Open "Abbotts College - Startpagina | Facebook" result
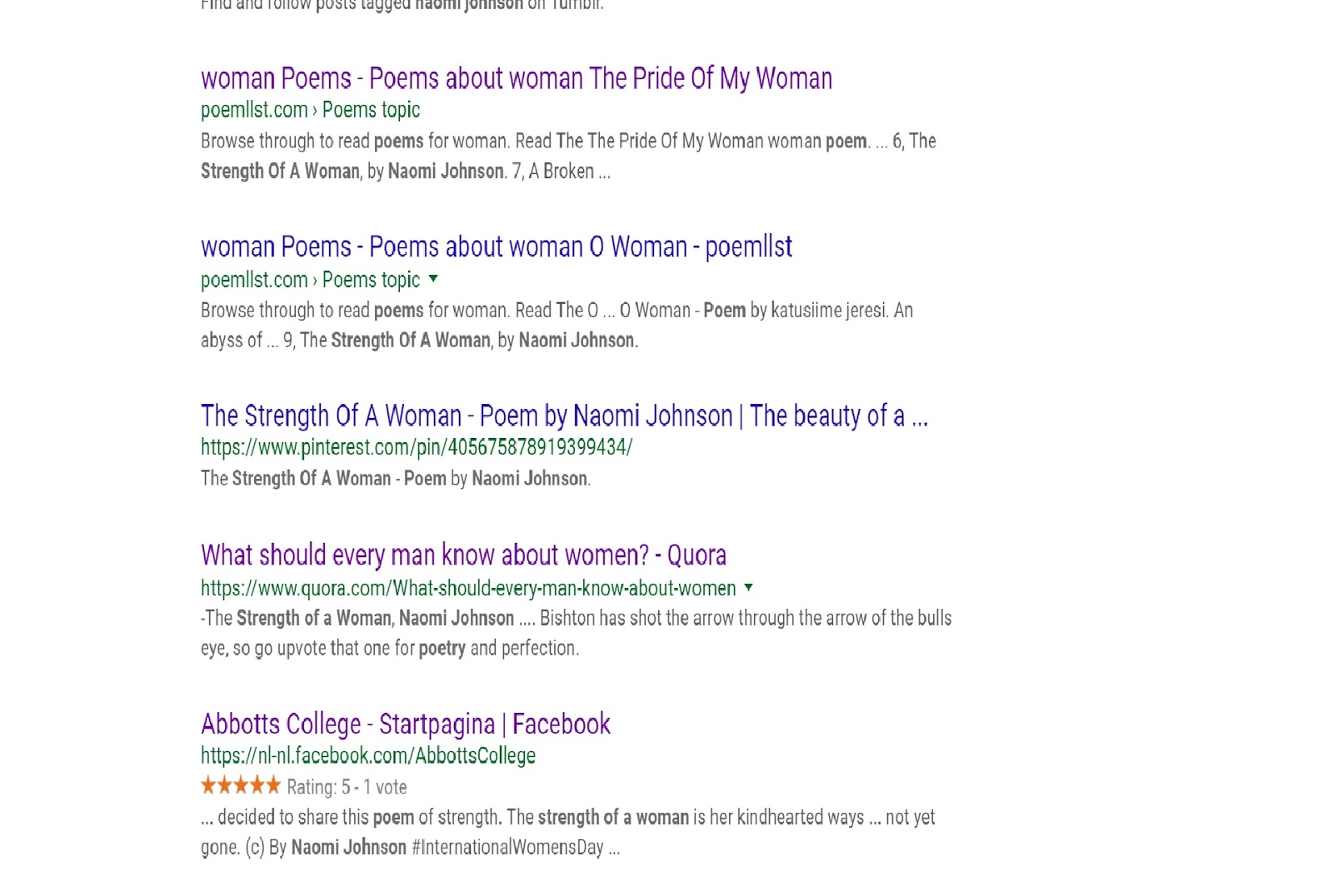This screenshot has width=1333, height=896. pos(406,724)
